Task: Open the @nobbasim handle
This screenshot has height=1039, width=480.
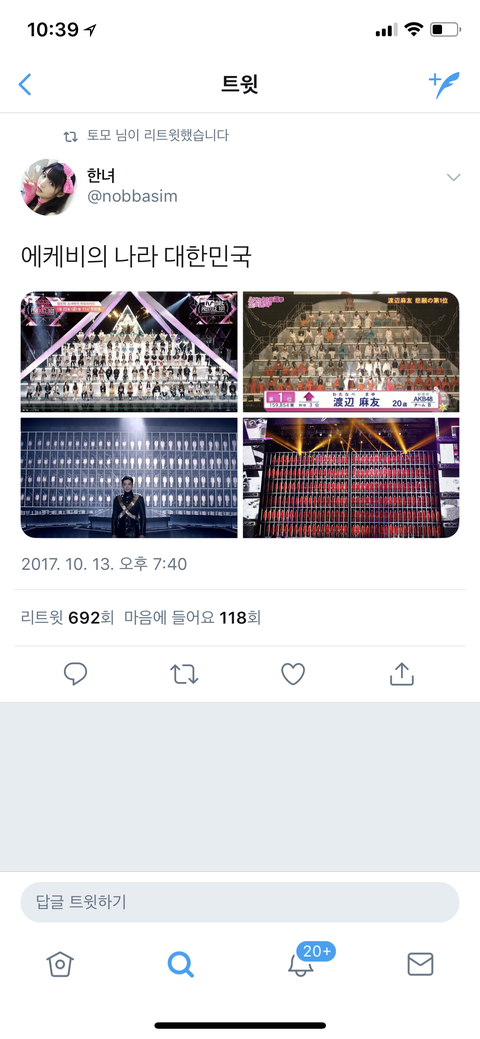Action: [x=132, y=197]
